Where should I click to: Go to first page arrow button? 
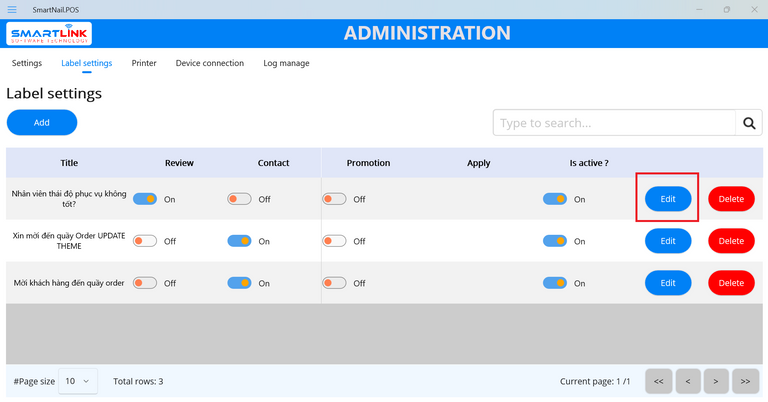658,381
